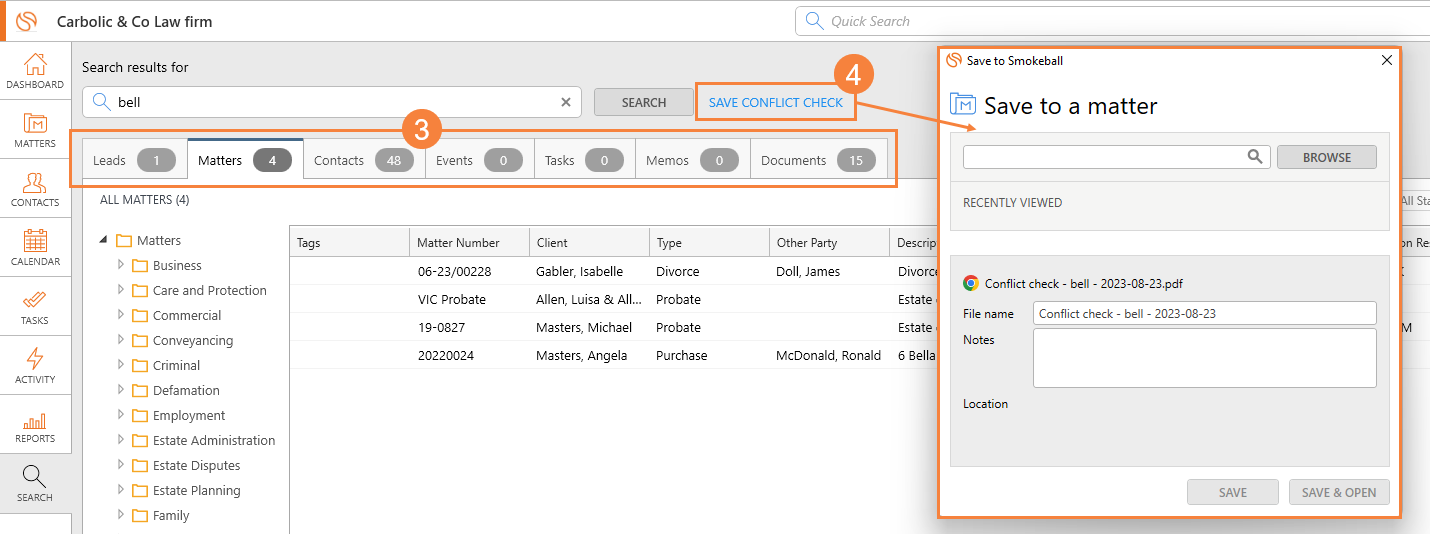Click the SEARCH button
Viewport: 1430px width, 534px height.
[644, 102]
